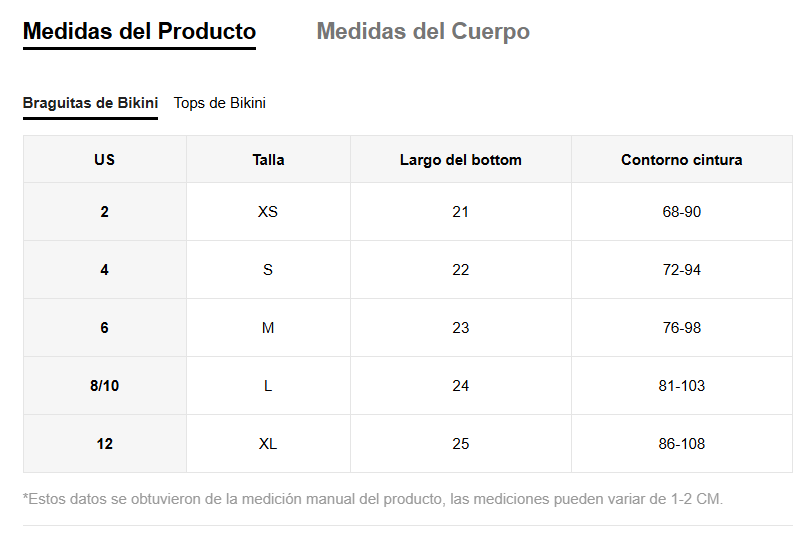Click the 81-103 waist measurement cell
Screen dimensions: 812x551
(681, 386)
